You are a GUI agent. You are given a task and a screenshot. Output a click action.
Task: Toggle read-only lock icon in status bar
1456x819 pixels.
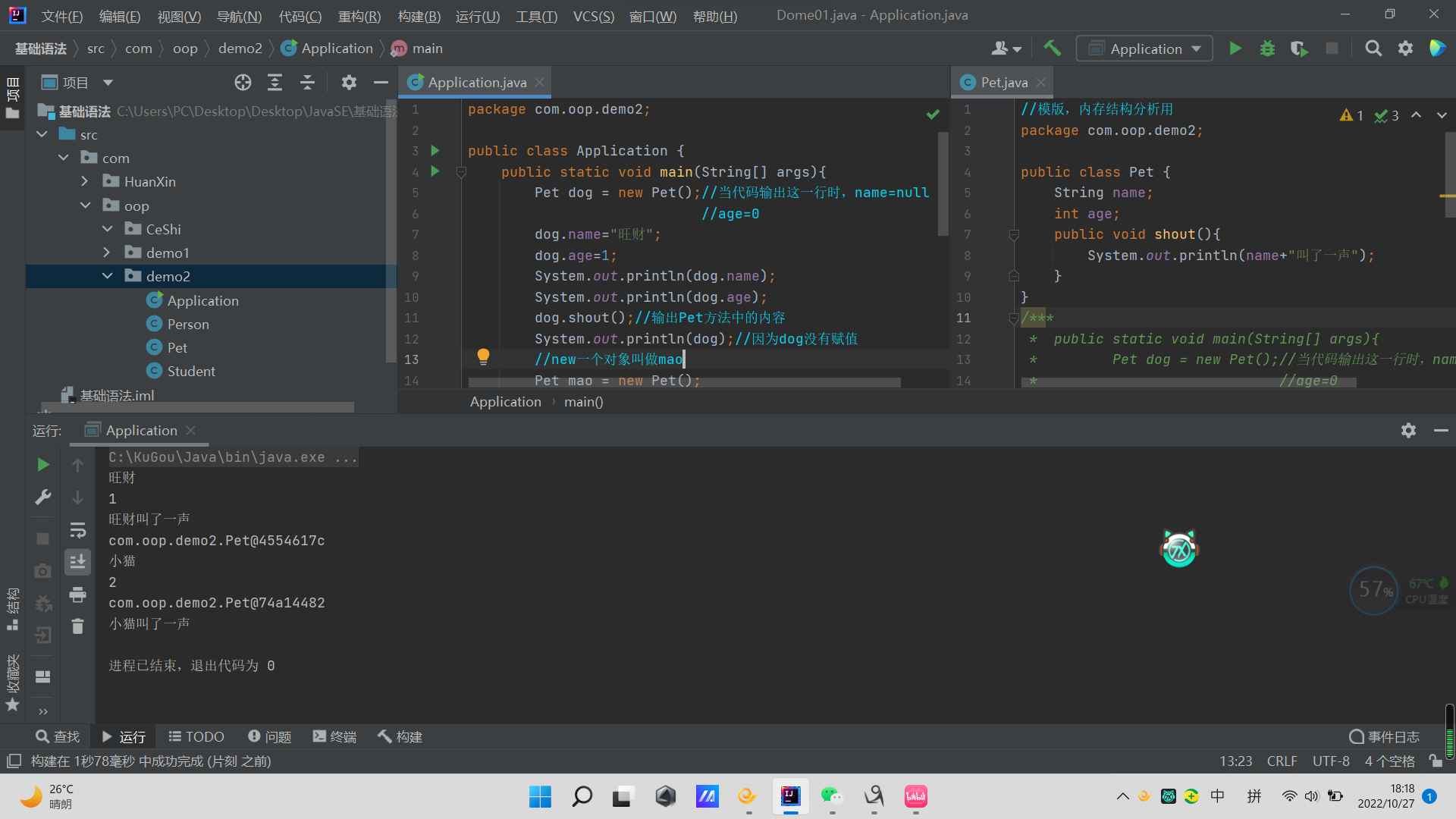click(1435, 761)
